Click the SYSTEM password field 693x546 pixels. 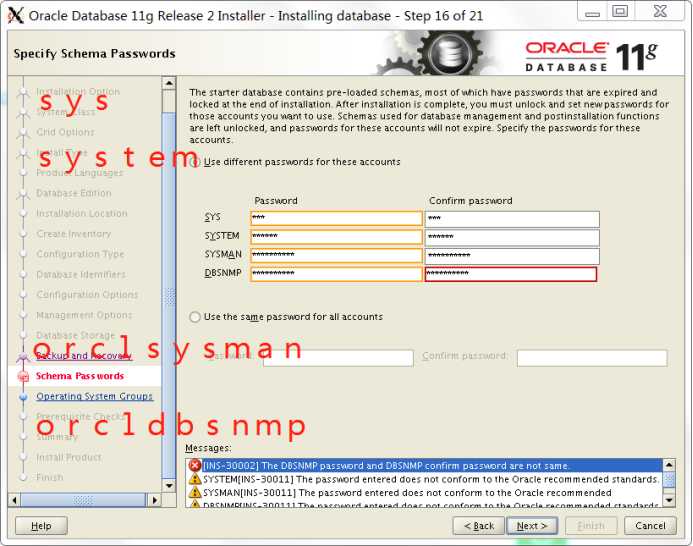click(x=336, y=237)
